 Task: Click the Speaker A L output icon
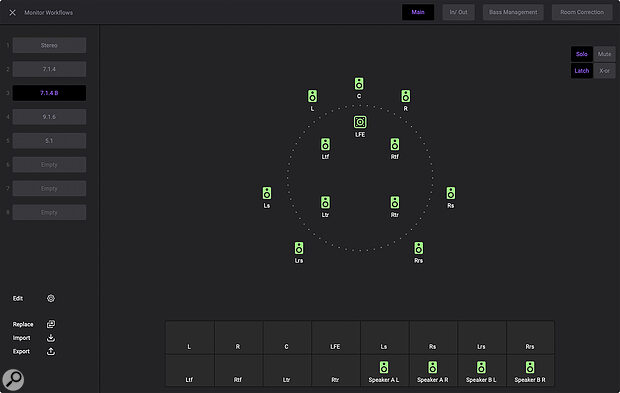(384, 367)
